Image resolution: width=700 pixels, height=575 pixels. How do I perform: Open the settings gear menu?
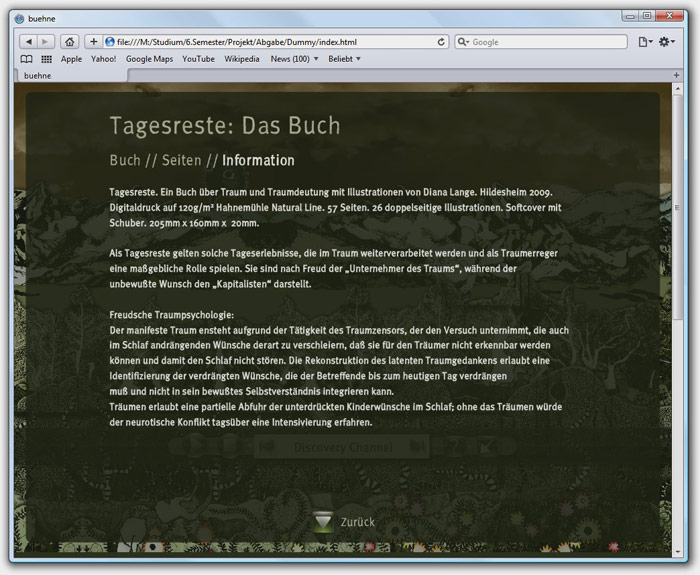coord(667,42)
